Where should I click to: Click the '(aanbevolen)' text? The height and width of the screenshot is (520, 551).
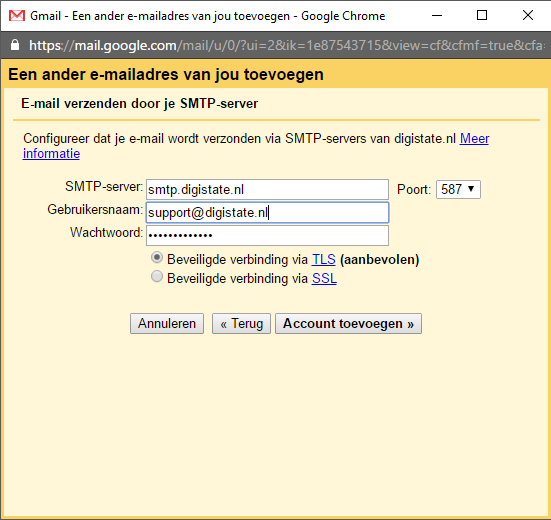[x=380, y=260]
